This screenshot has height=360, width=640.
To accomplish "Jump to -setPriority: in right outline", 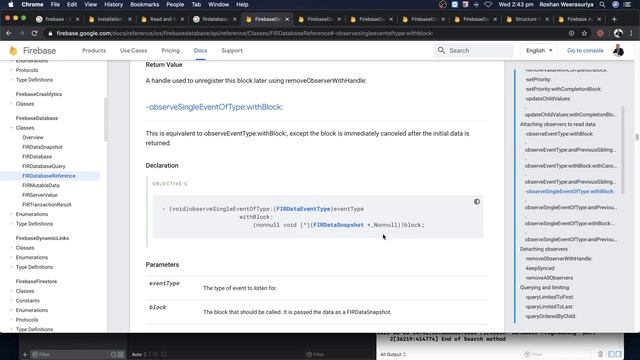I will pyautogui.click(x=538, y=79).
